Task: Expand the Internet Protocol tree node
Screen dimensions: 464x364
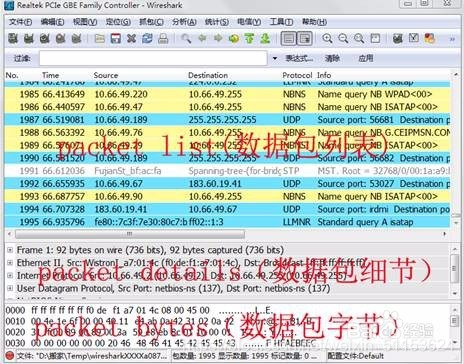Action: pos(10,275)
